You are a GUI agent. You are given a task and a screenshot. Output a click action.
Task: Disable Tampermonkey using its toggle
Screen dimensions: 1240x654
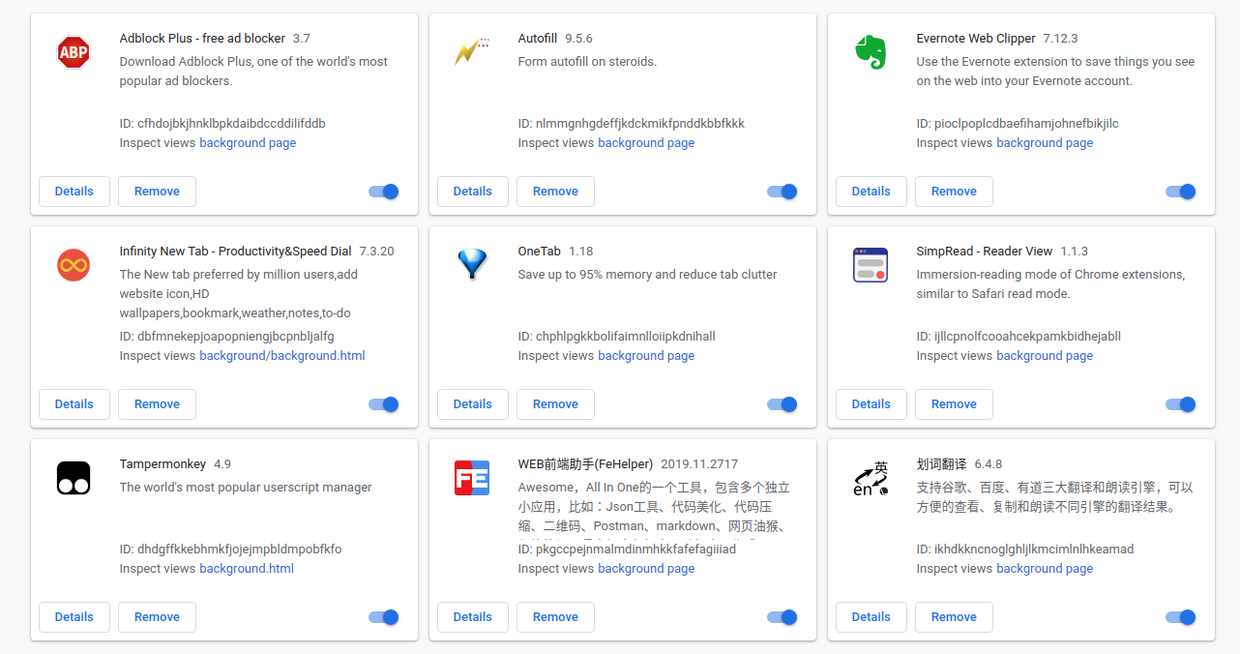pyautogui.click(x=384, y=617)
